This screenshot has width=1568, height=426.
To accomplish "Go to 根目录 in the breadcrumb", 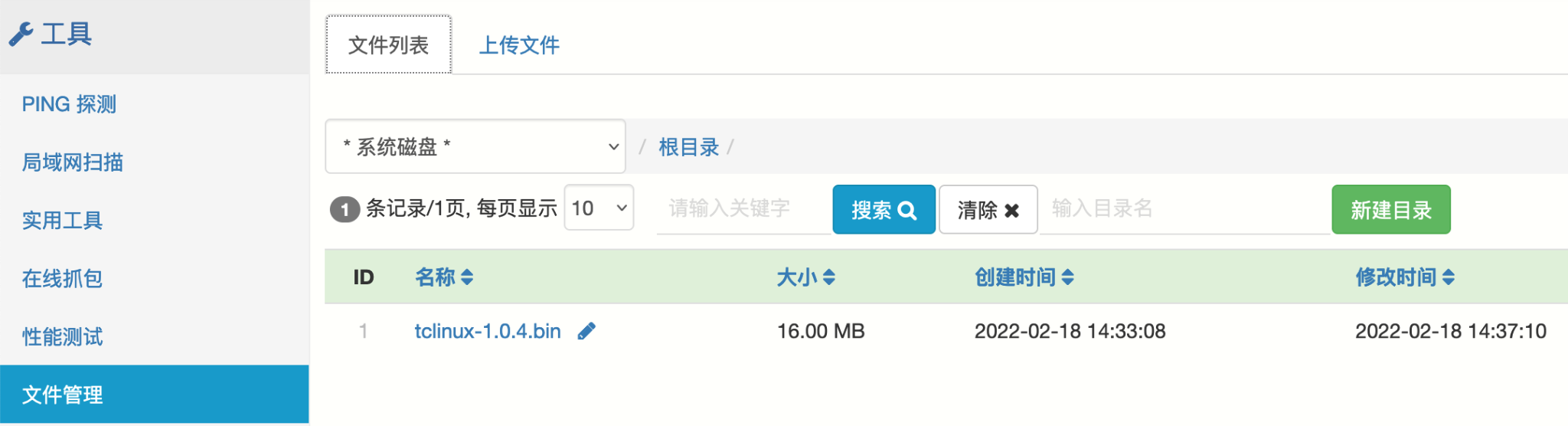I will point(689,147).
